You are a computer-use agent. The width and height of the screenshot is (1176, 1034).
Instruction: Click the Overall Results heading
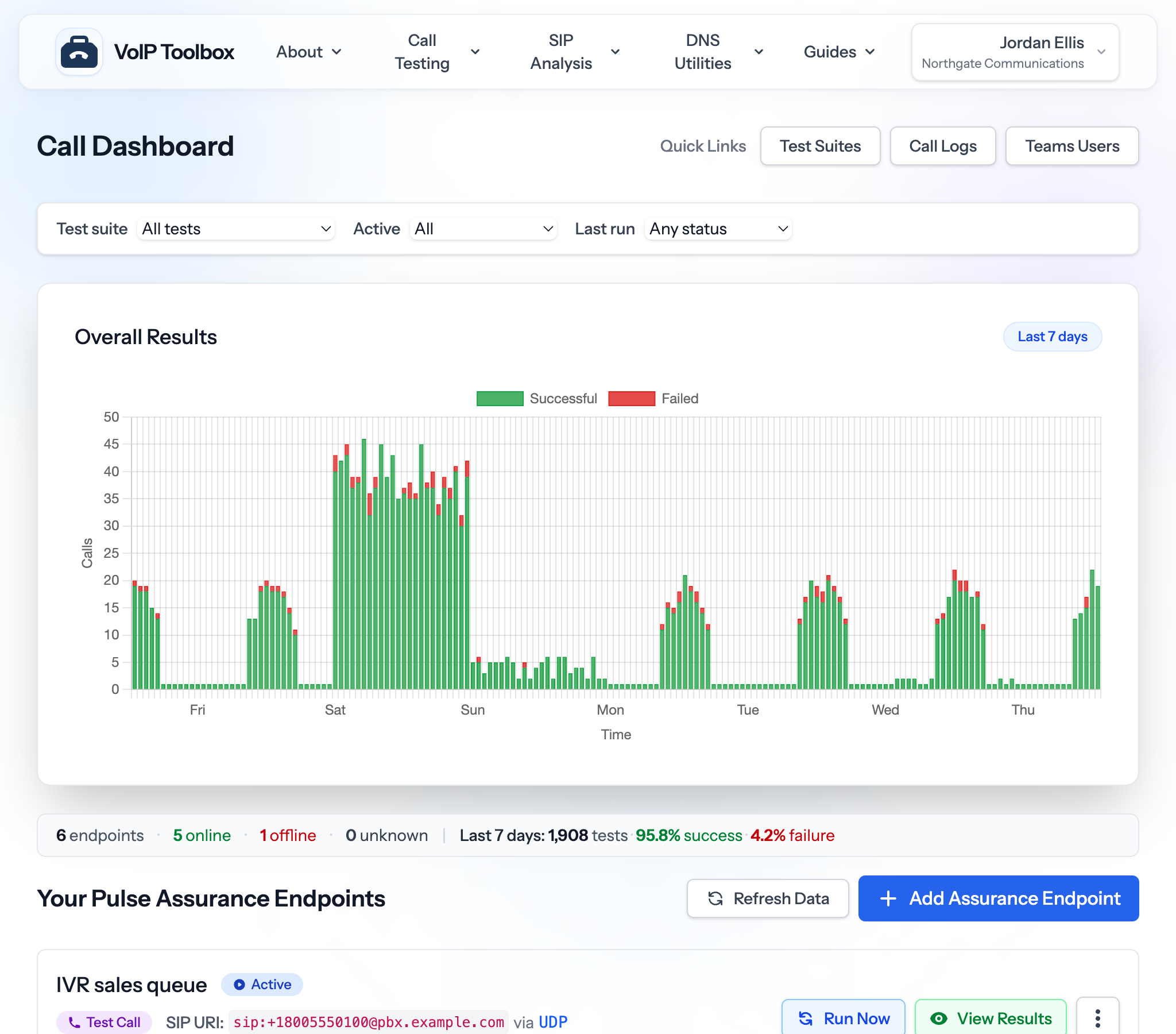145,337
